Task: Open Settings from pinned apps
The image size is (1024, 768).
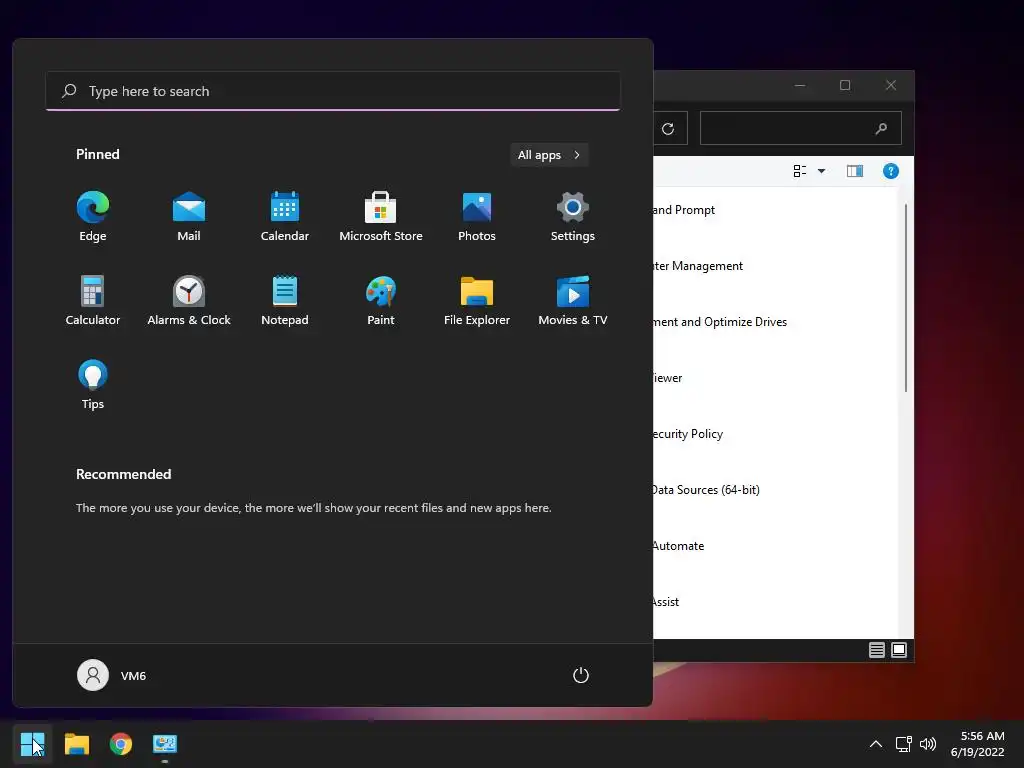Action: (x=573, y=217)
